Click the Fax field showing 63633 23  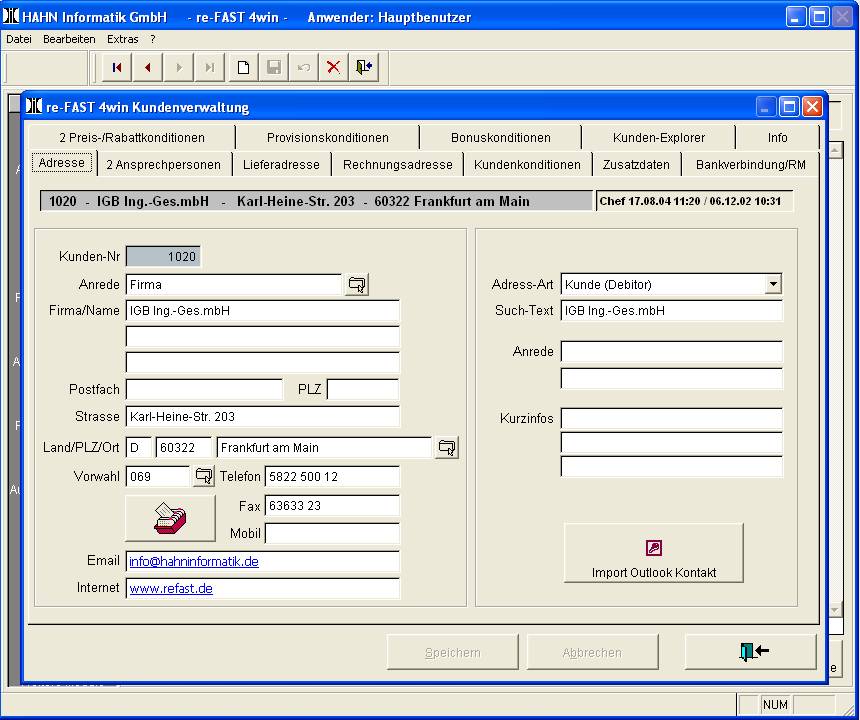click(x=332, y=506)
